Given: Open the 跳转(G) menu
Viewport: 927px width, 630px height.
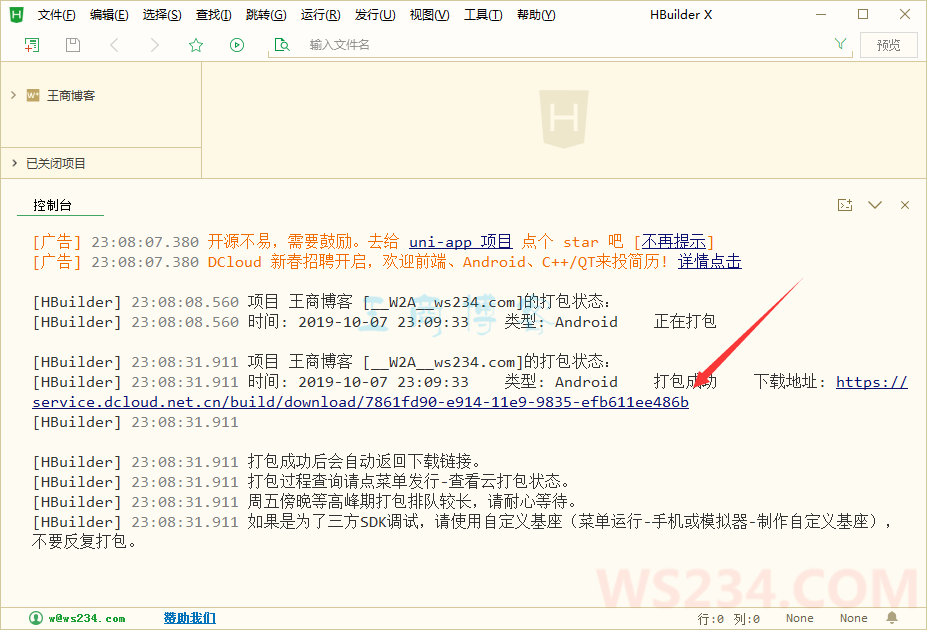Looking at the screenshot, I should pos(266,15).
